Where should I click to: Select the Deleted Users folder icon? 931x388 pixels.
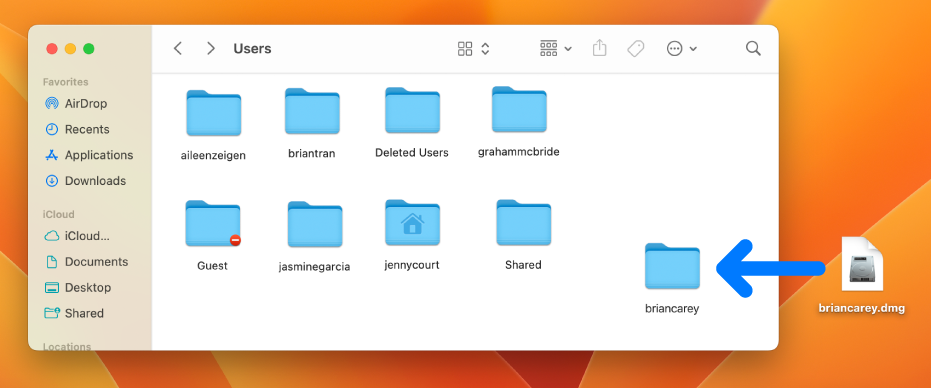point(412,110)
